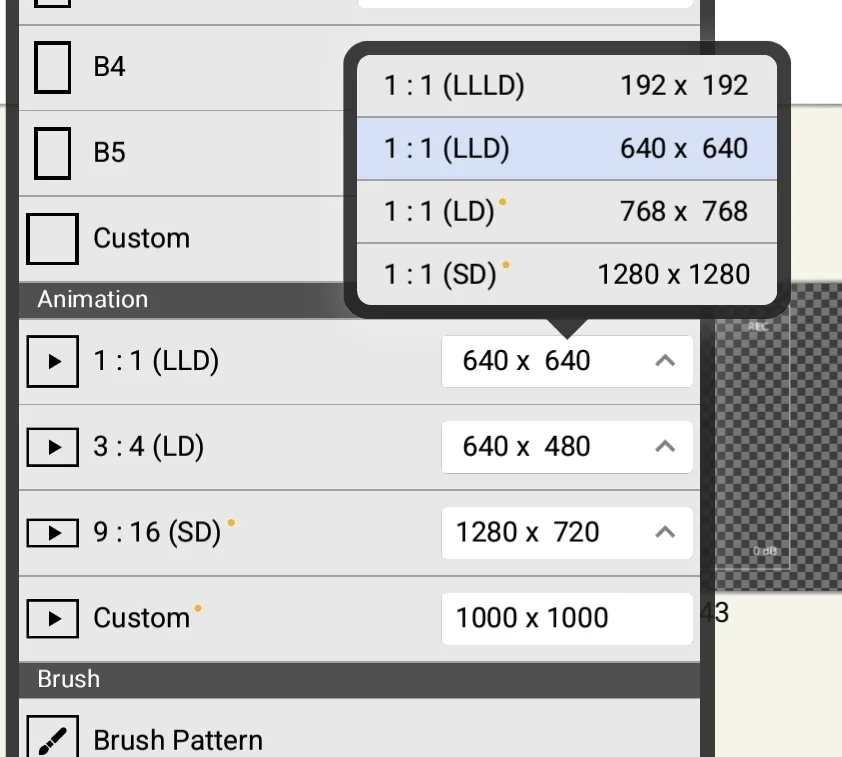Select 1:1 (LLLD) 192 x 192 option
The height and width of the screenshot is (757, 842).
click(x=566, y=86)
